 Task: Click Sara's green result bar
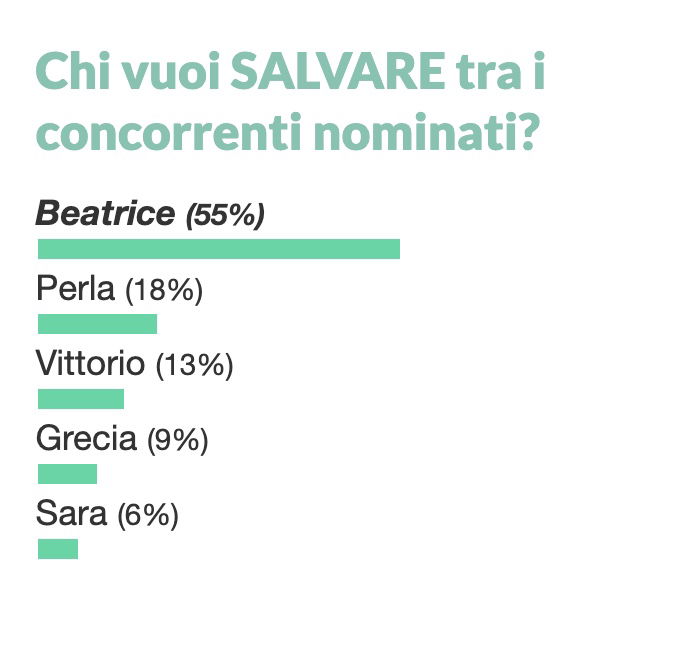(58, 549)
